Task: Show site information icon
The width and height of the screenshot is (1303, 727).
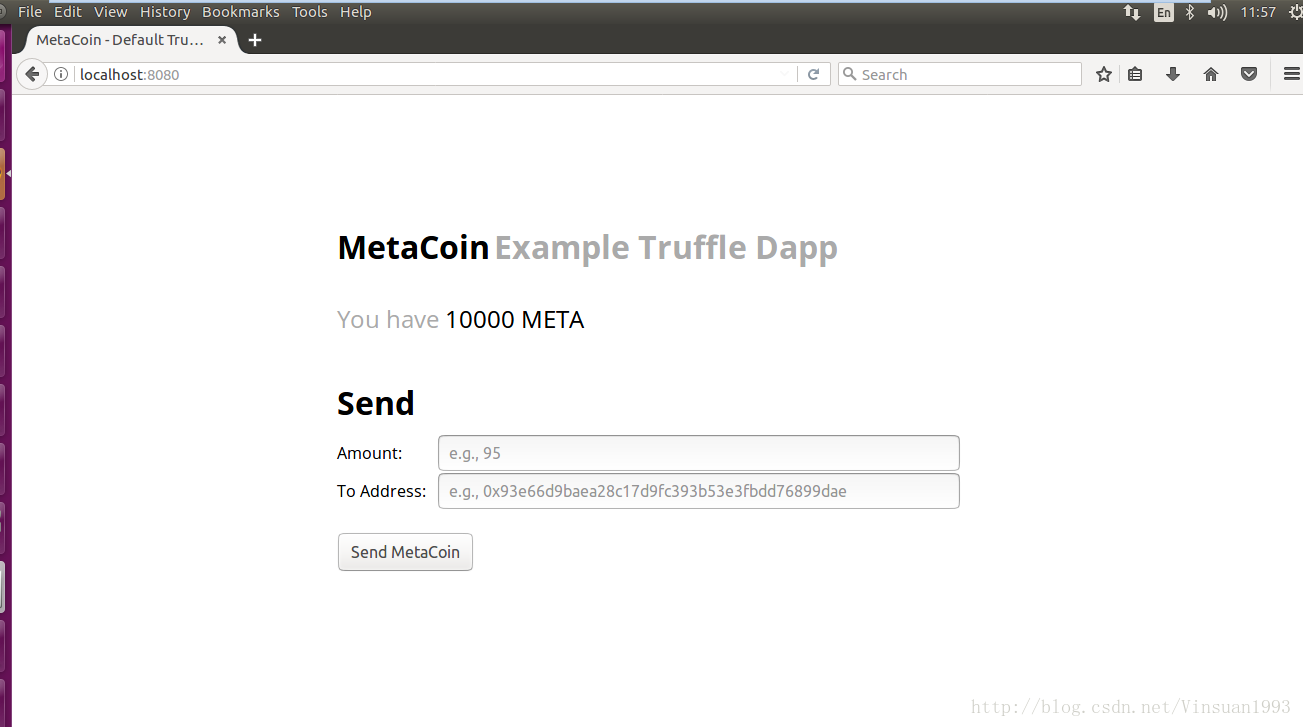Action: click(x=61, y=74)
